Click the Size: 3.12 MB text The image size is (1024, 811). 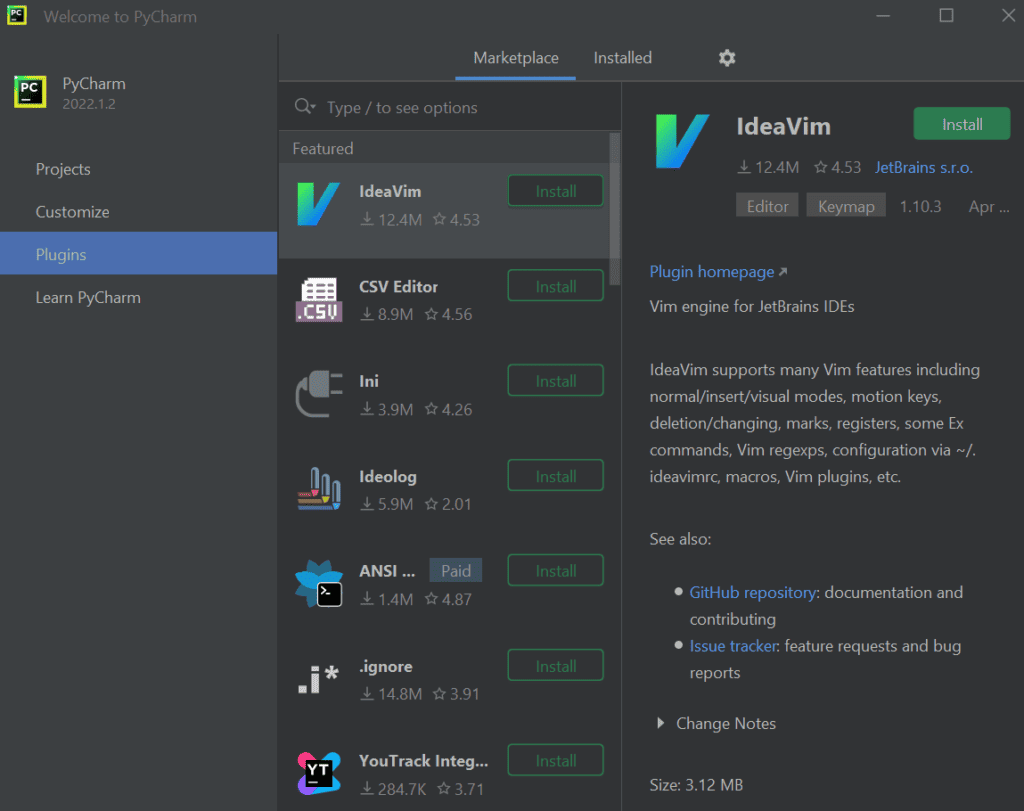(696, 785)
